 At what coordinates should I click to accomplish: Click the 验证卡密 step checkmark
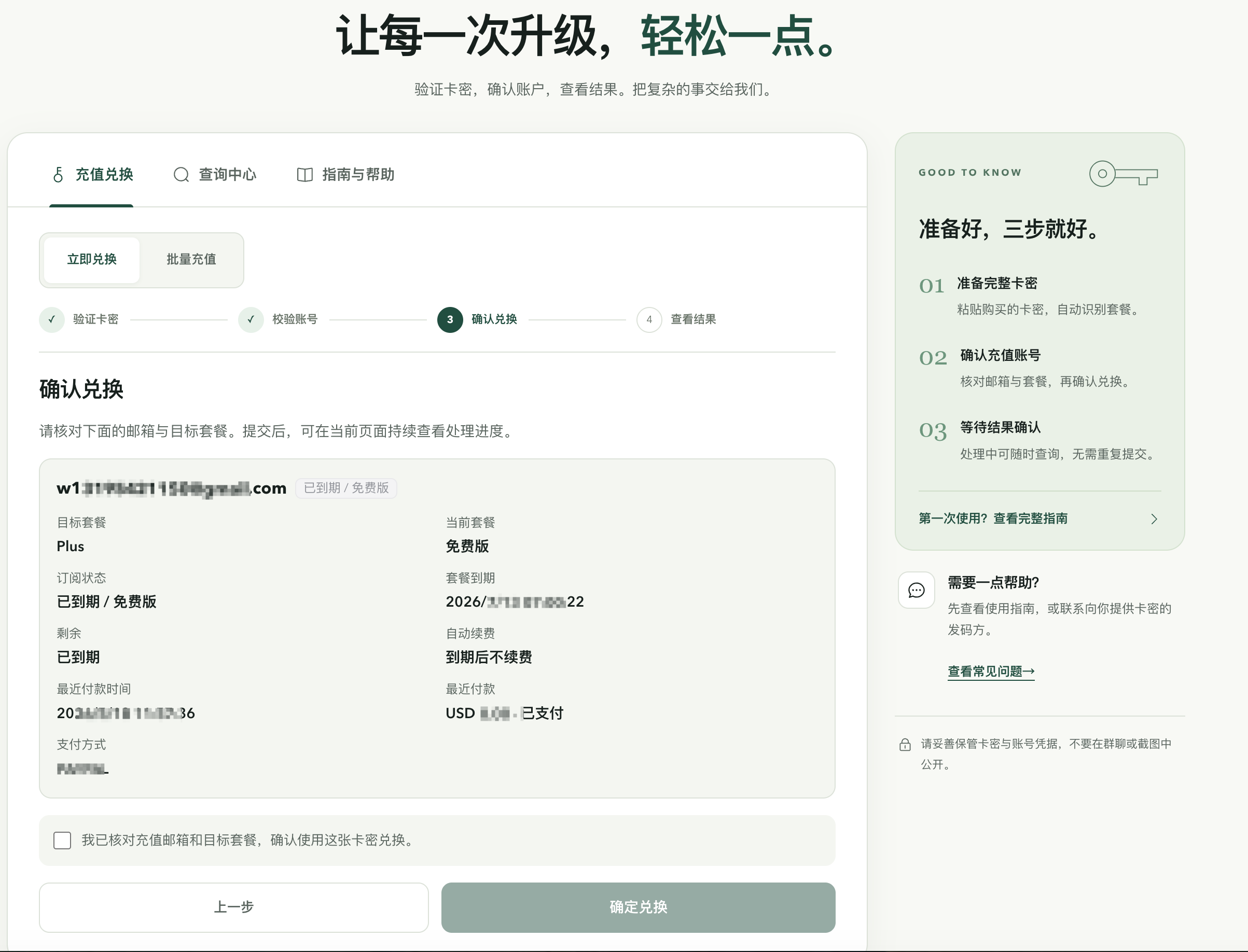tap(51, 319)
